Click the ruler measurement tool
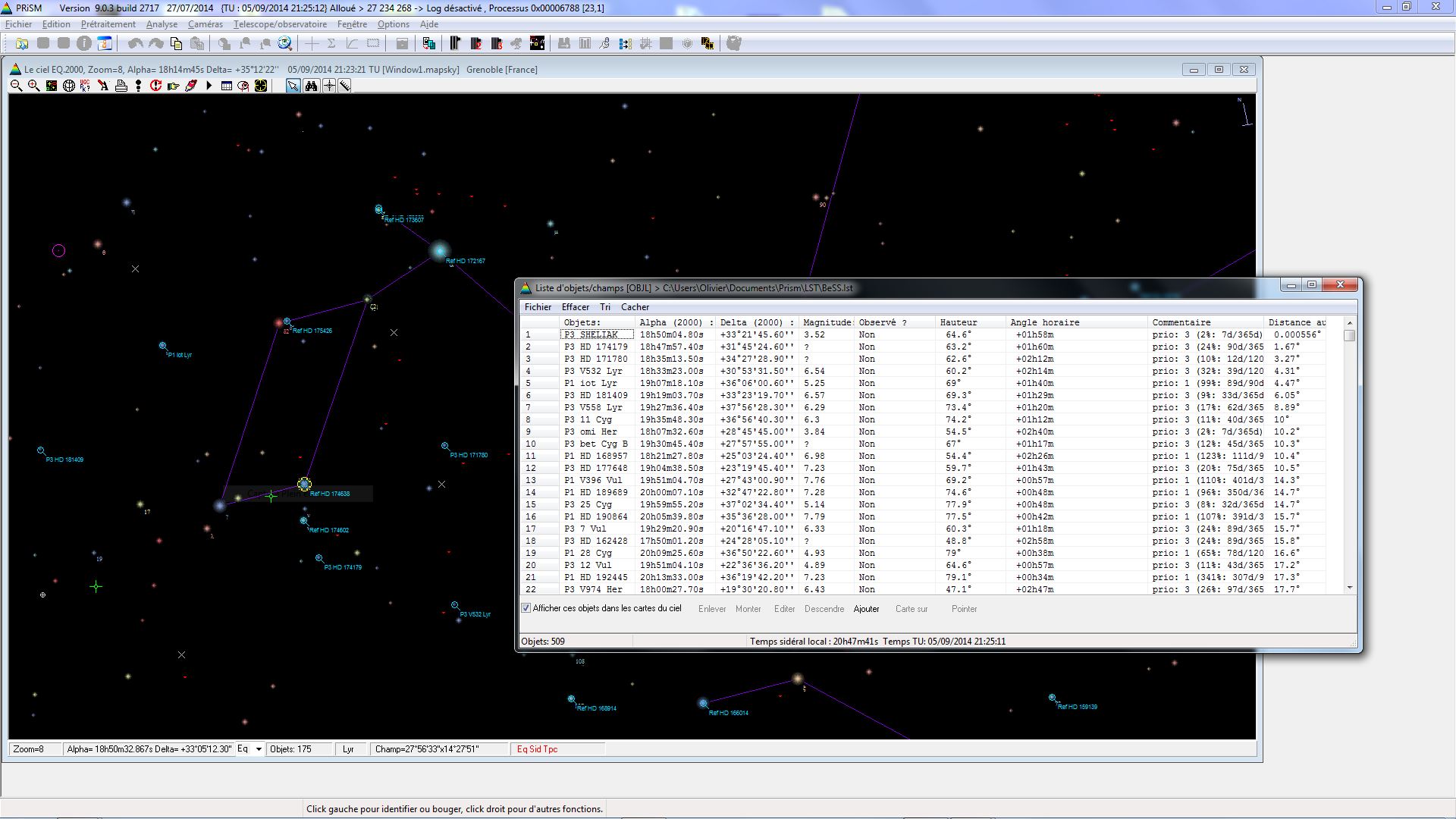 (345, 86)
